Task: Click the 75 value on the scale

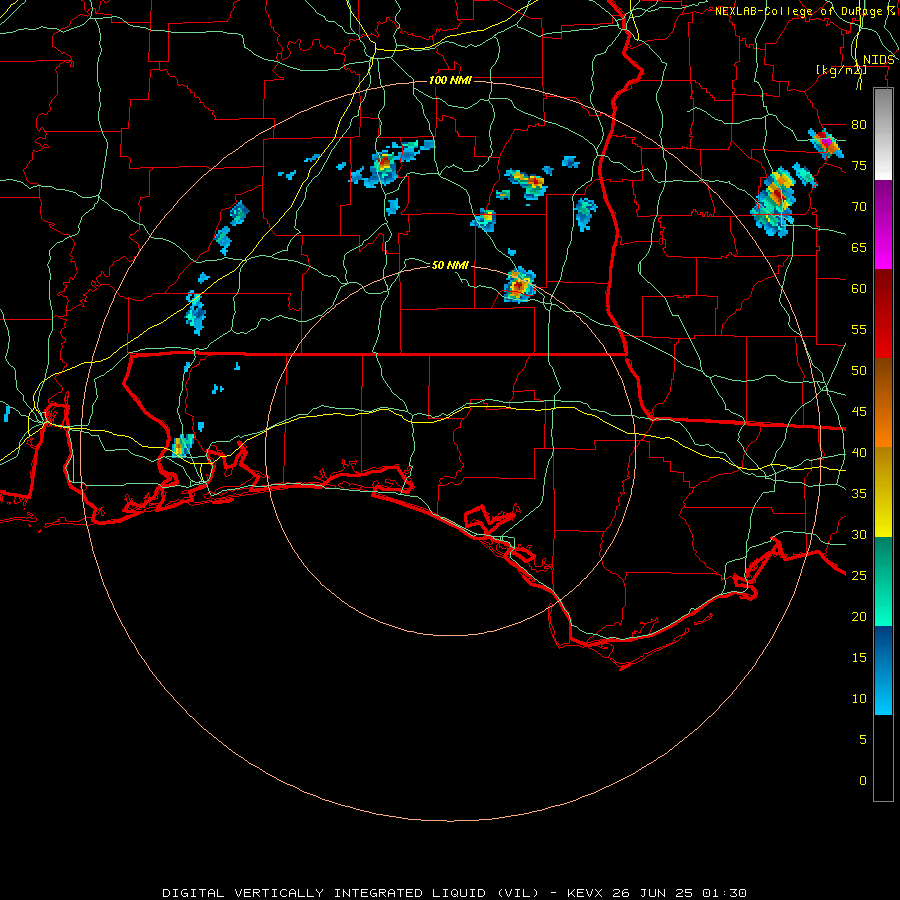Action: tap(859, 165)
